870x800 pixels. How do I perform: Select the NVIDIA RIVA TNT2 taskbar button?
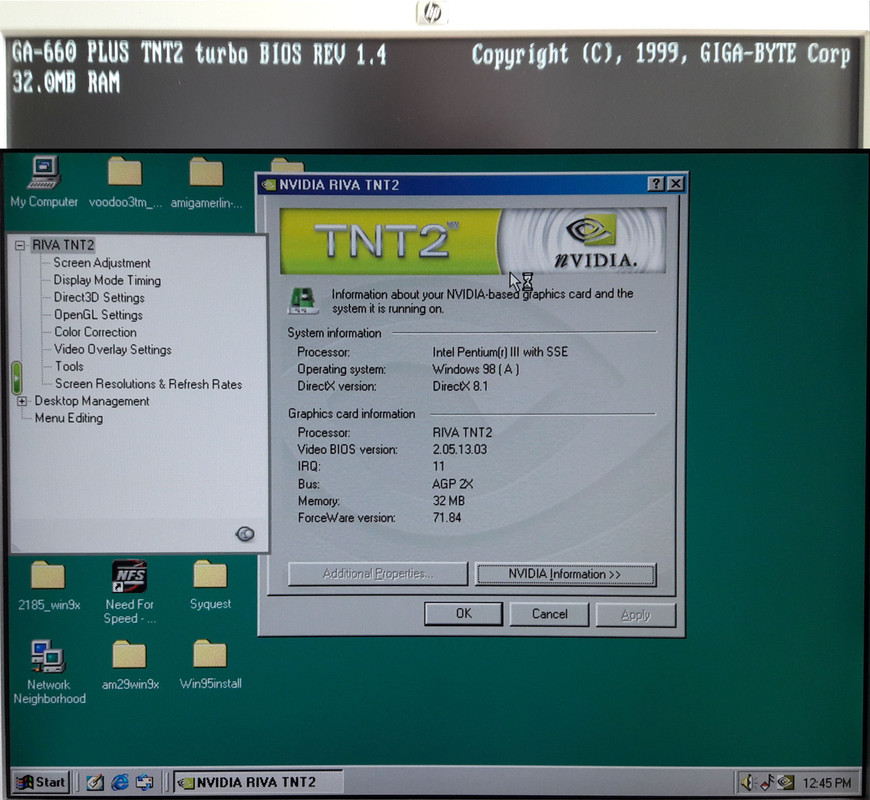click(258, 782)
